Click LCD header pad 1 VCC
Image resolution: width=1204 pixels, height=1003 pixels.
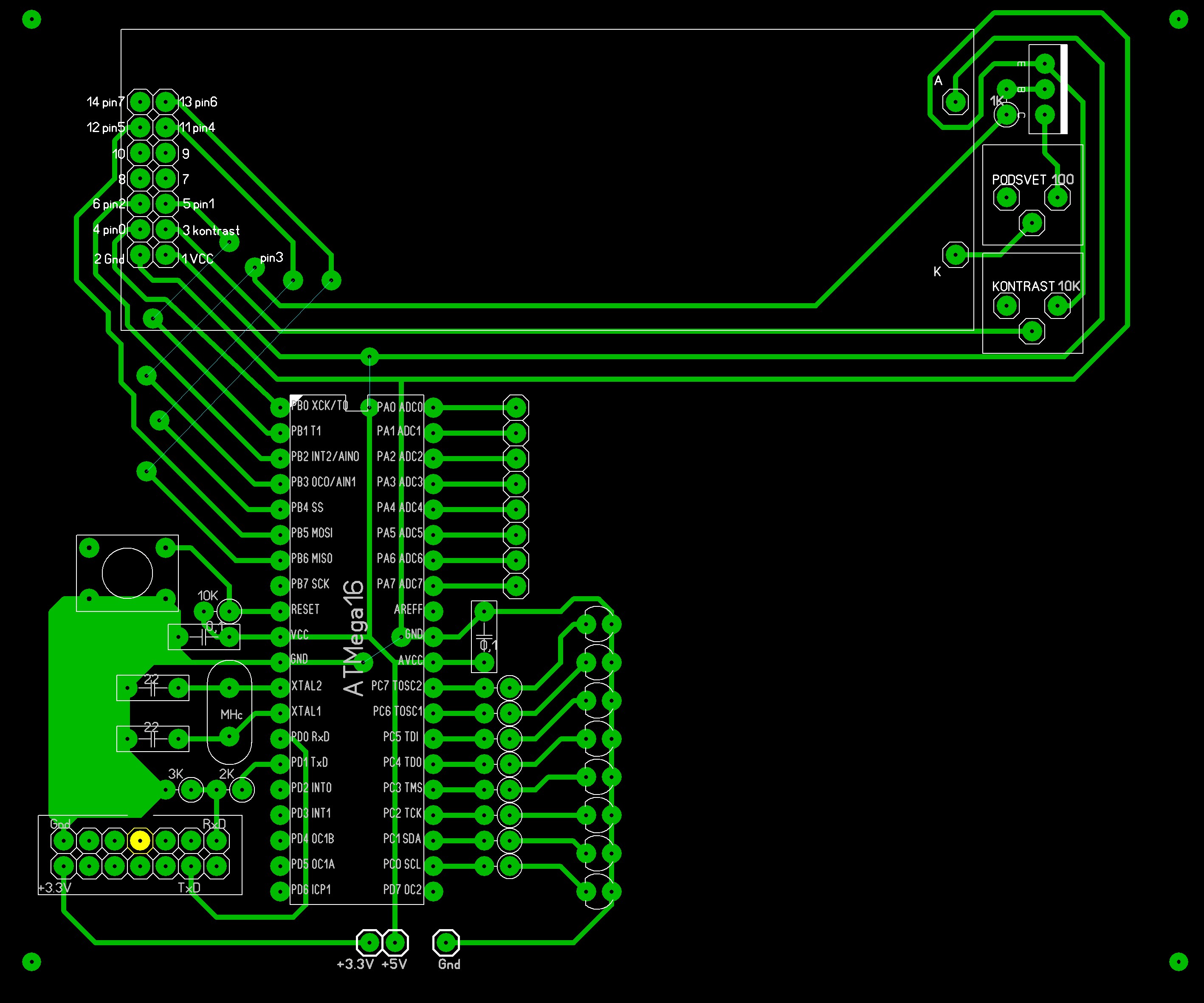(x=166, y=254)
